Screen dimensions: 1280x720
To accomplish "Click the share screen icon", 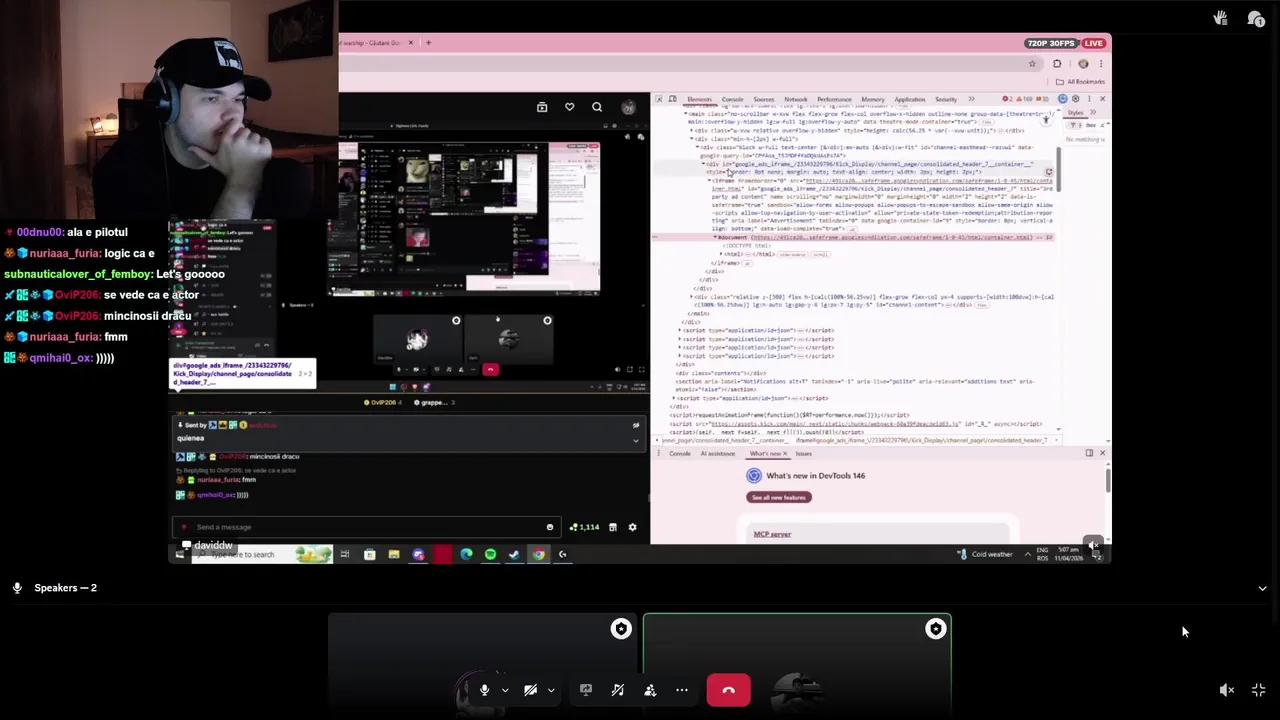I will tap(586, 690).
